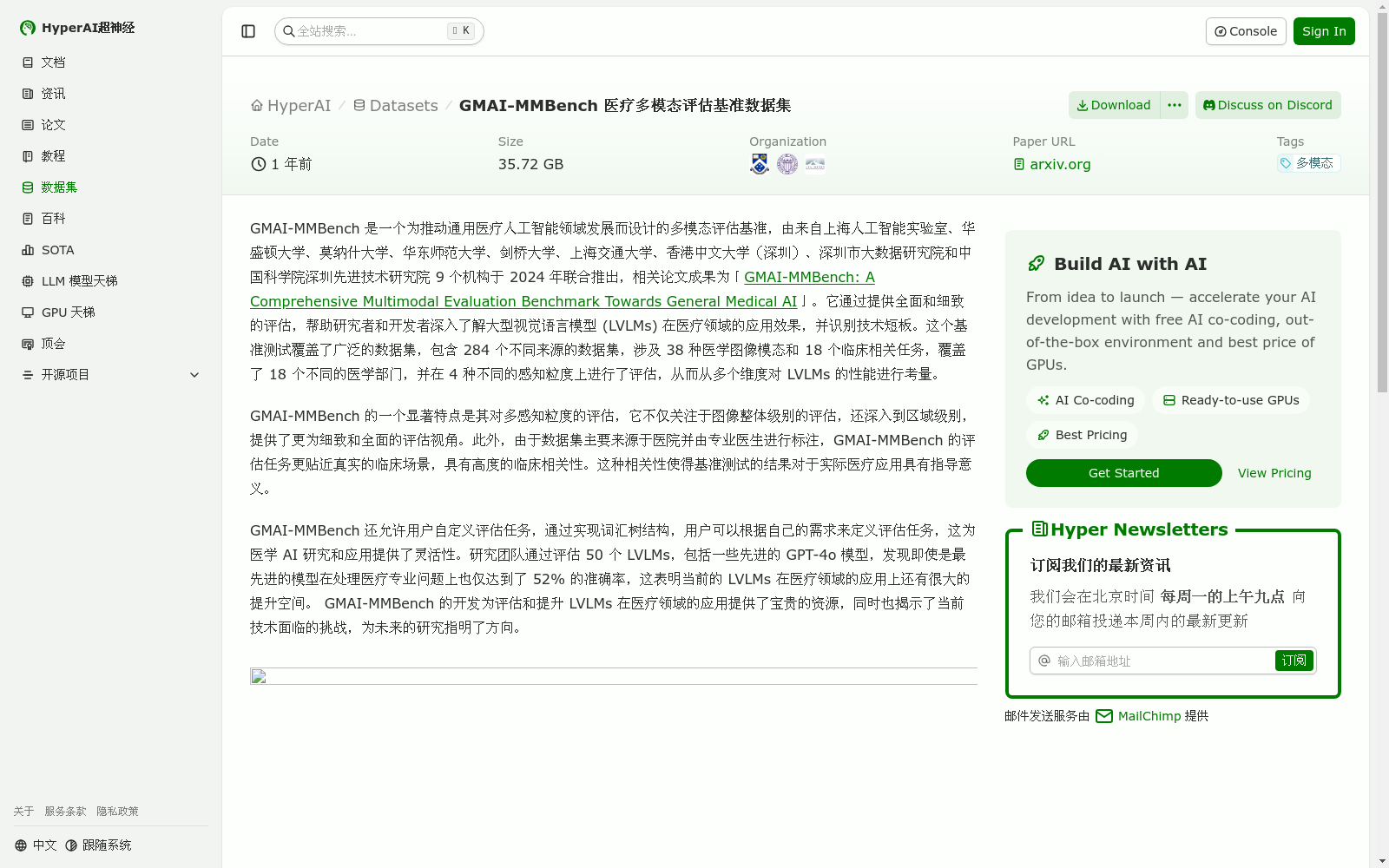The height and width of the screenshot is (868, 1389).
Task: Focus the 全站搜索 search field
Action: [379, 31]
